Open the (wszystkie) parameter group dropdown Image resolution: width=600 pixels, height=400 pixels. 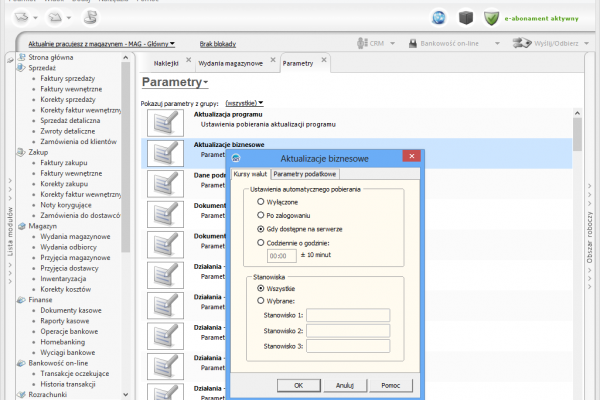point(245,102)
